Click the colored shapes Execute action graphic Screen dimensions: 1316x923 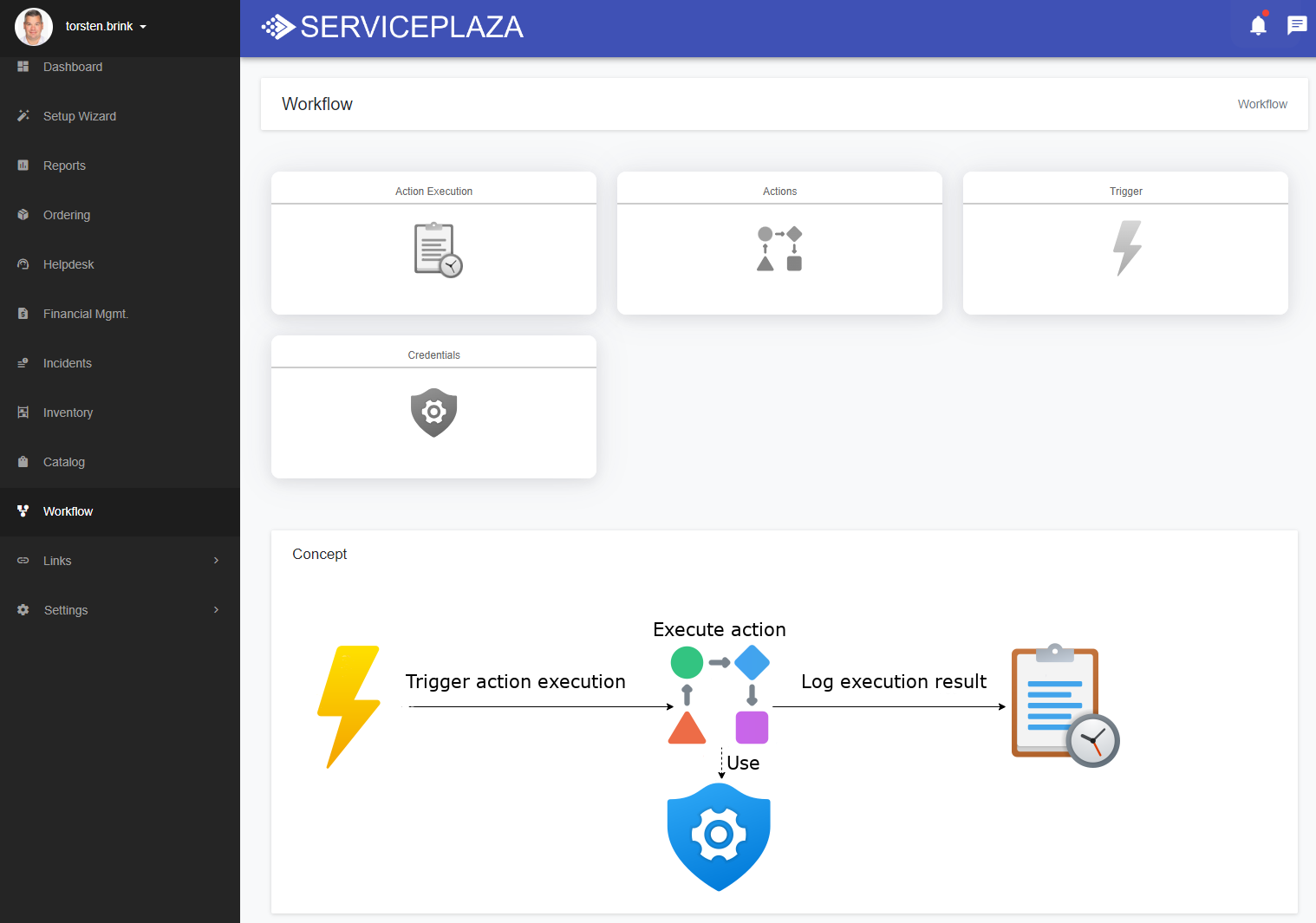point(719,695)
